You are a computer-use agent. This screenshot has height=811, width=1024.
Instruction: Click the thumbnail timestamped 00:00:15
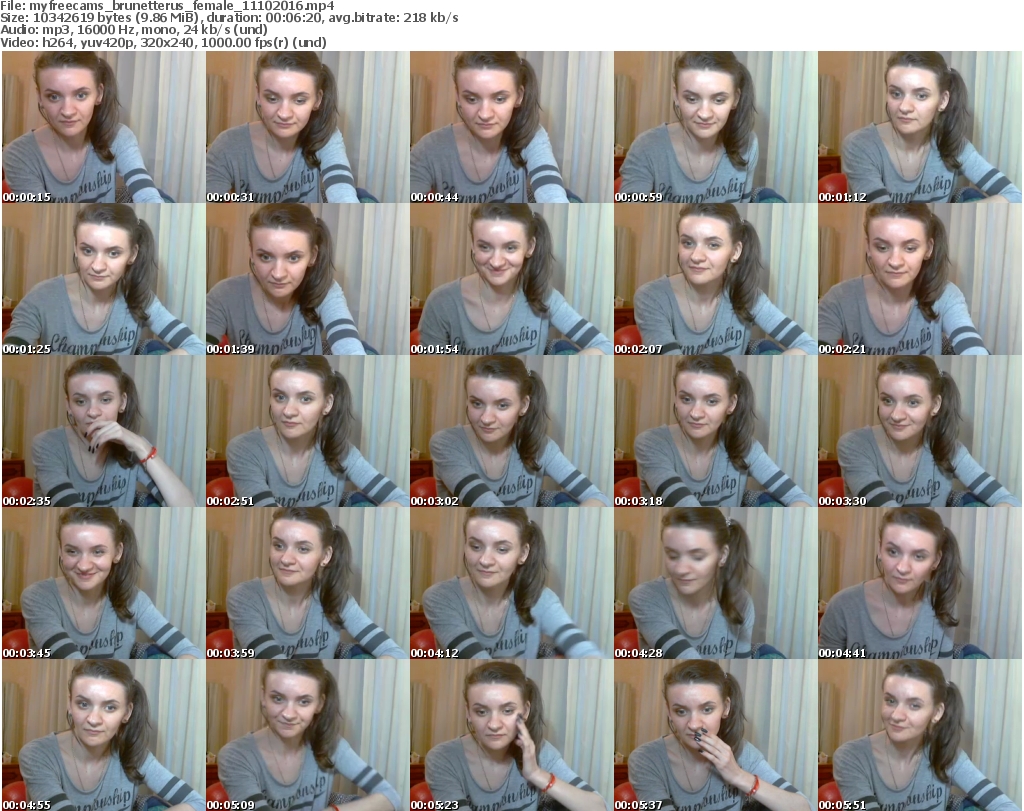(x=103, y=127)
